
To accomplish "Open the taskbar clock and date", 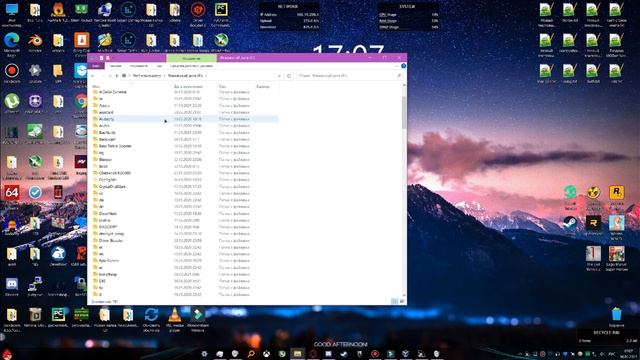I will (630, 353).
